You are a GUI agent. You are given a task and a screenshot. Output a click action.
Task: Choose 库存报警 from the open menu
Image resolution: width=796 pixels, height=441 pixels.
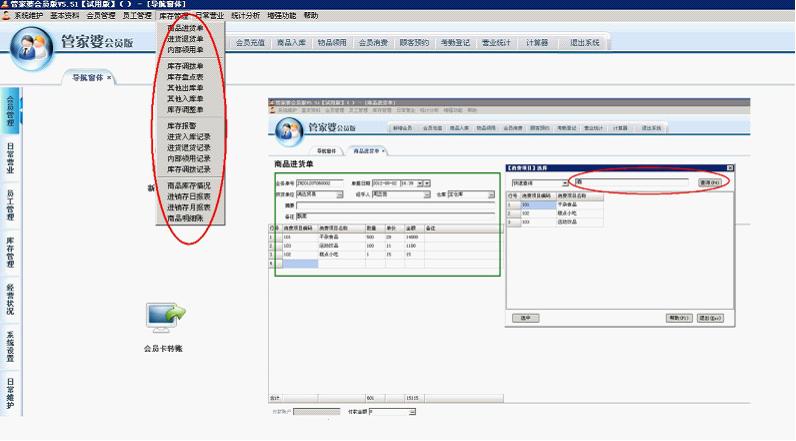tap(181, 125)
